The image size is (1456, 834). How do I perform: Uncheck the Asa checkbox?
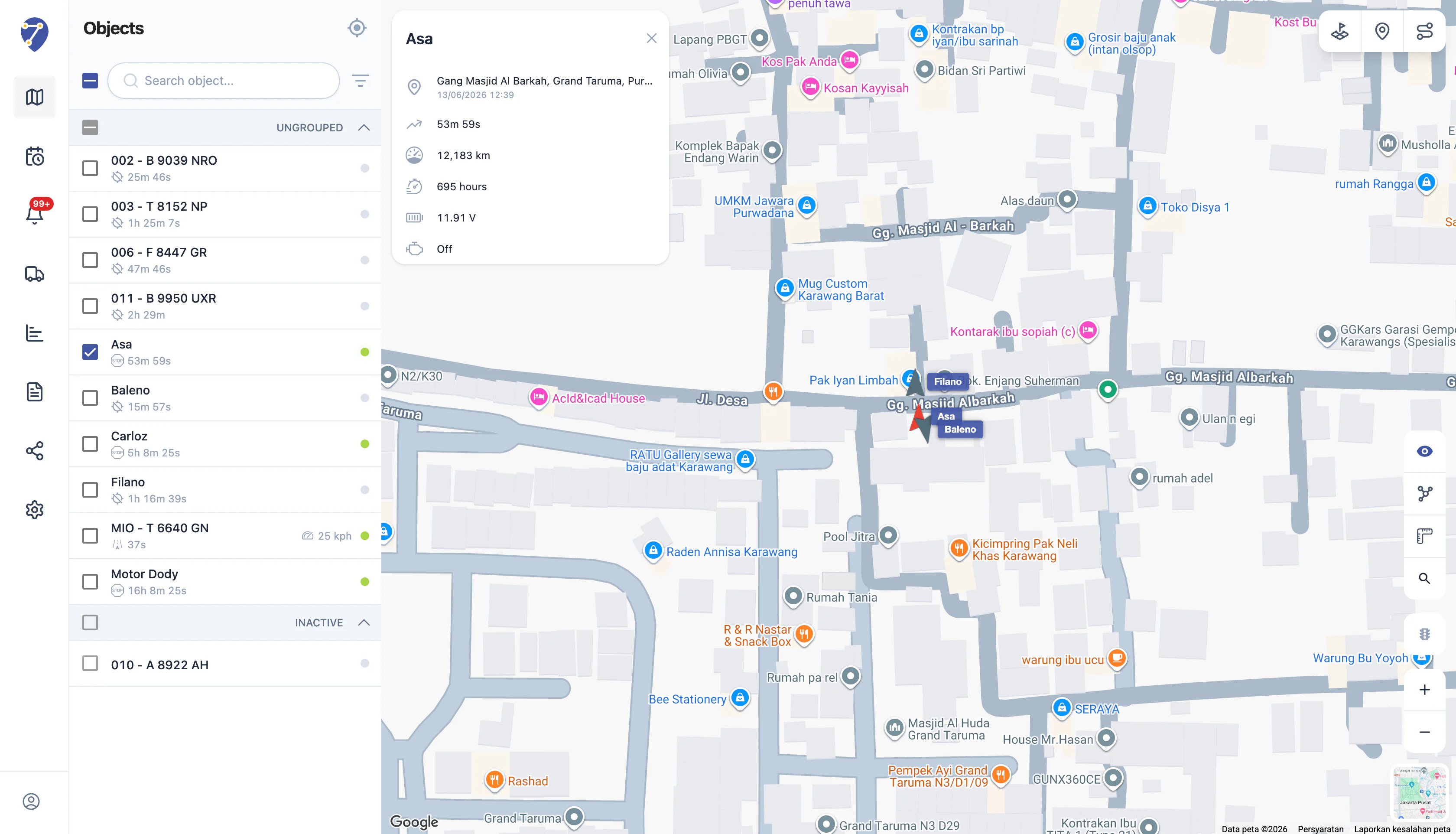[90, 352]
